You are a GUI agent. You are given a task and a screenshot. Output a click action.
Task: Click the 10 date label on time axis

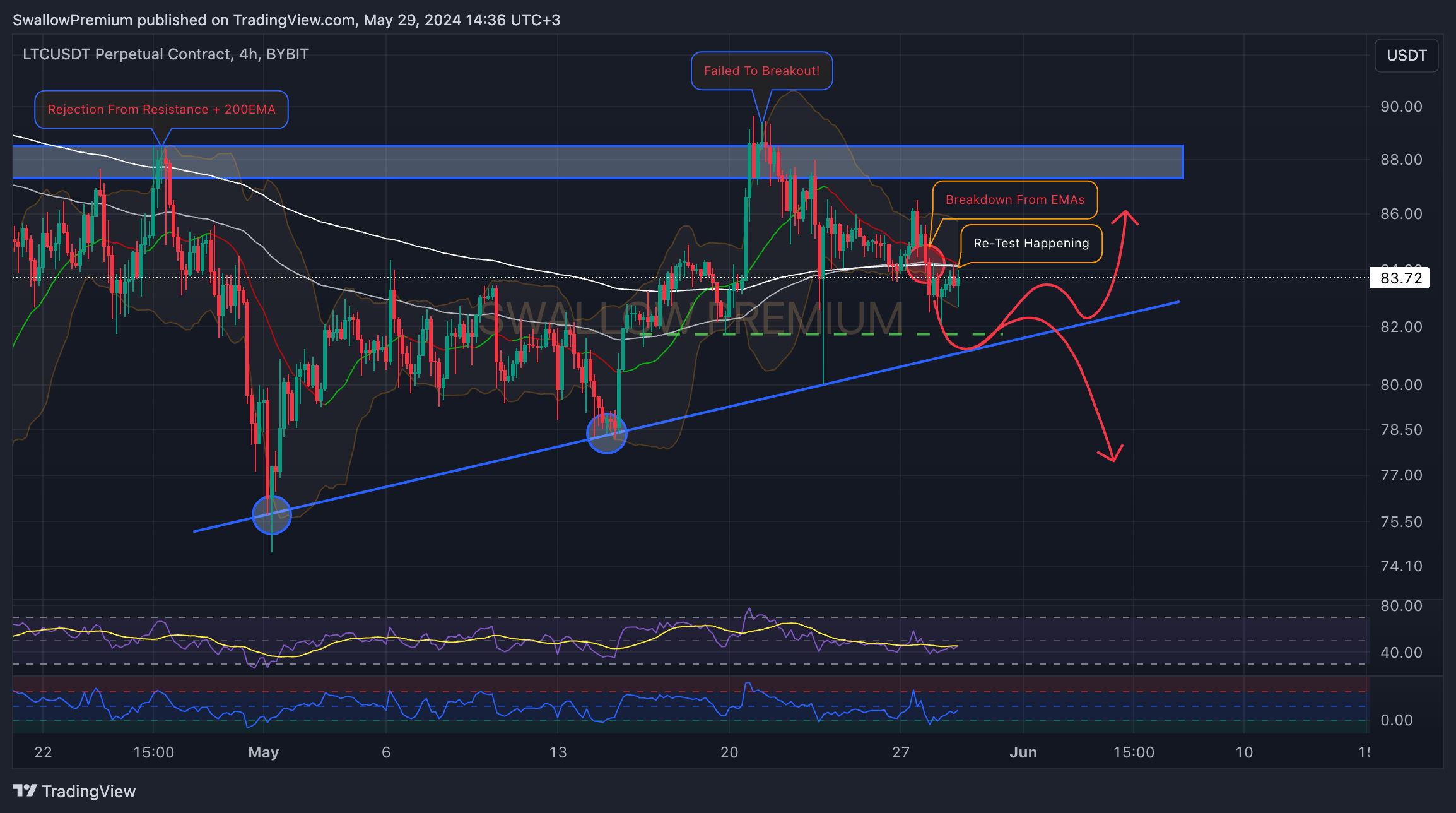coord(1244,752)
